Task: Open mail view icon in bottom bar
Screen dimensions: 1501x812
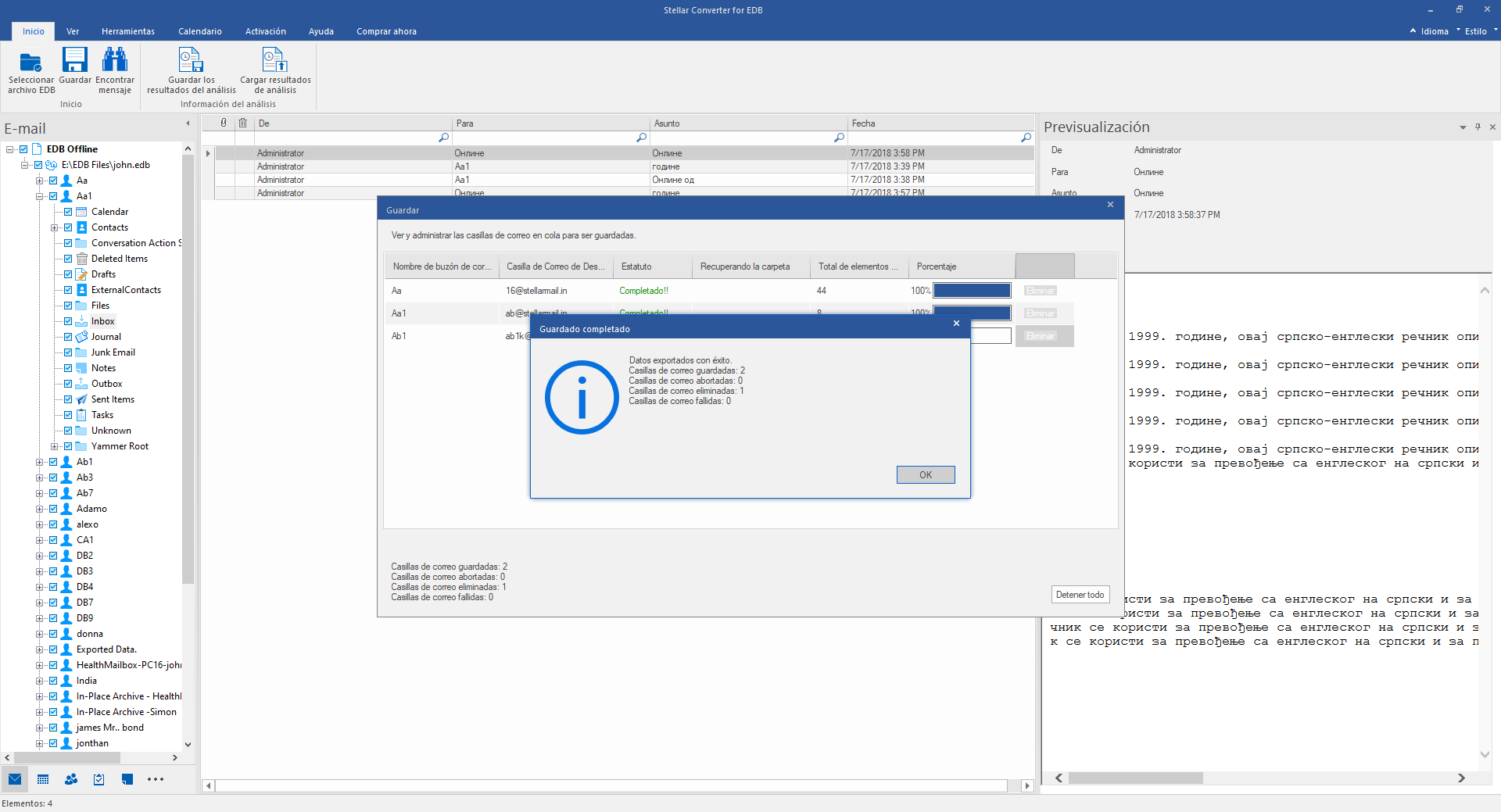Action: 15,779
